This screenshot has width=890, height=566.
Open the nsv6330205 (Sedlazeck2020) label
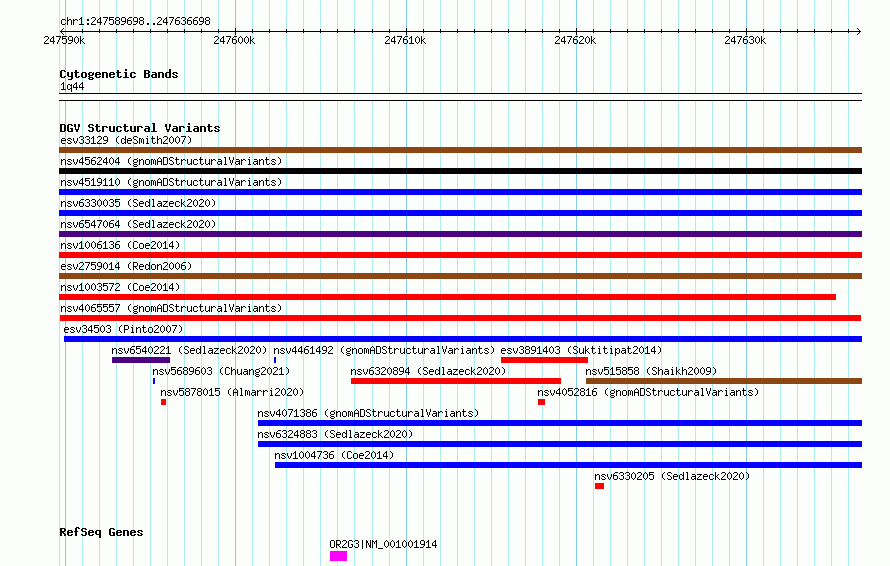(672, 476)
